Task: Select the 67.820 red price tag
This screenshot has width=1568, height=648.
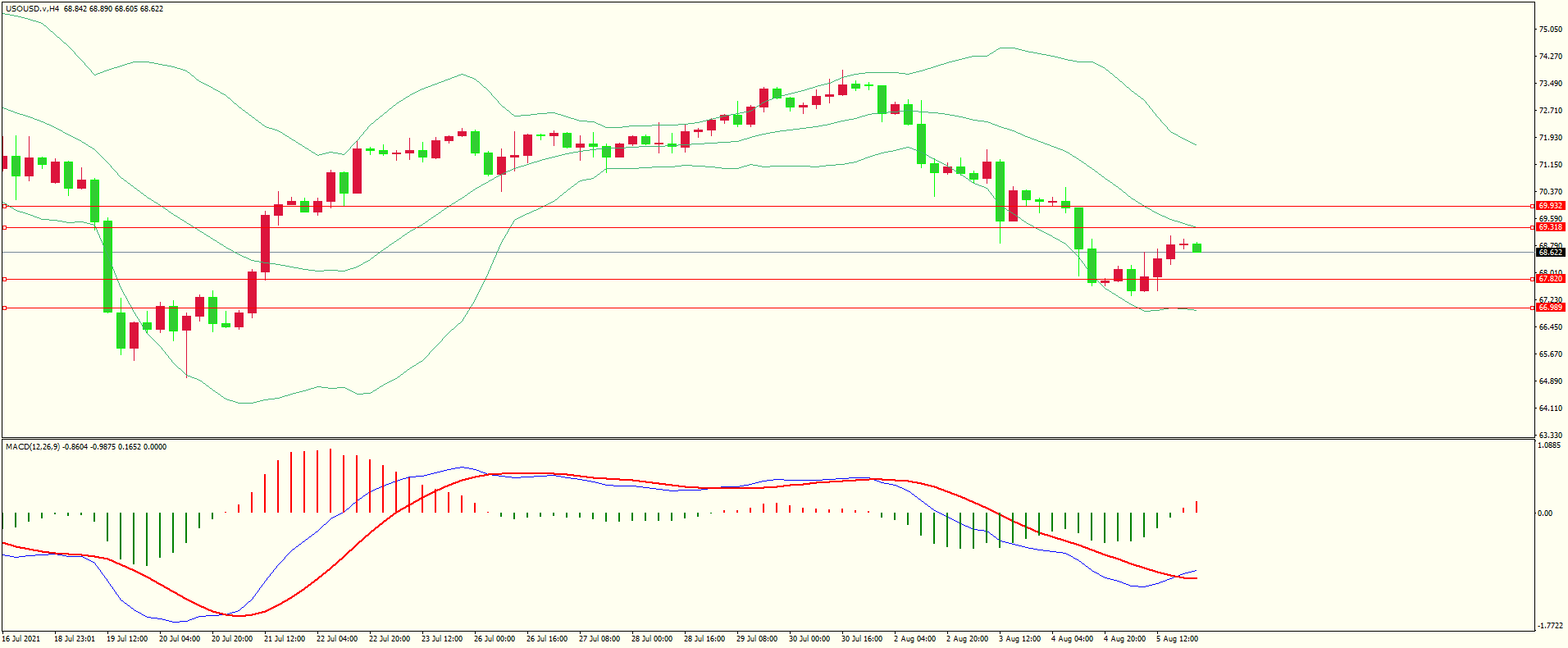Action: [1551, 279]
